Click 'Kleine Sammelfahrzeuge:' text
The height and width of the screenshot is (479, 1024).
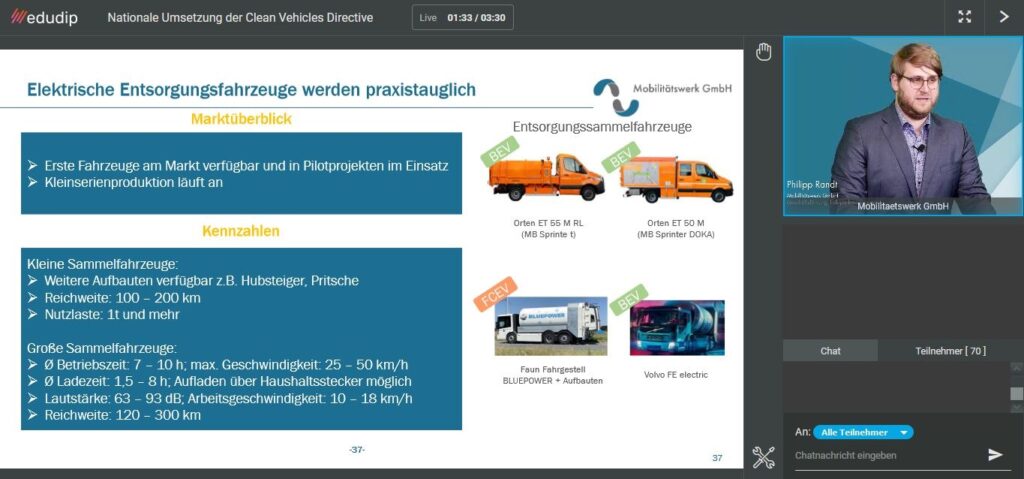coord(103,264)
